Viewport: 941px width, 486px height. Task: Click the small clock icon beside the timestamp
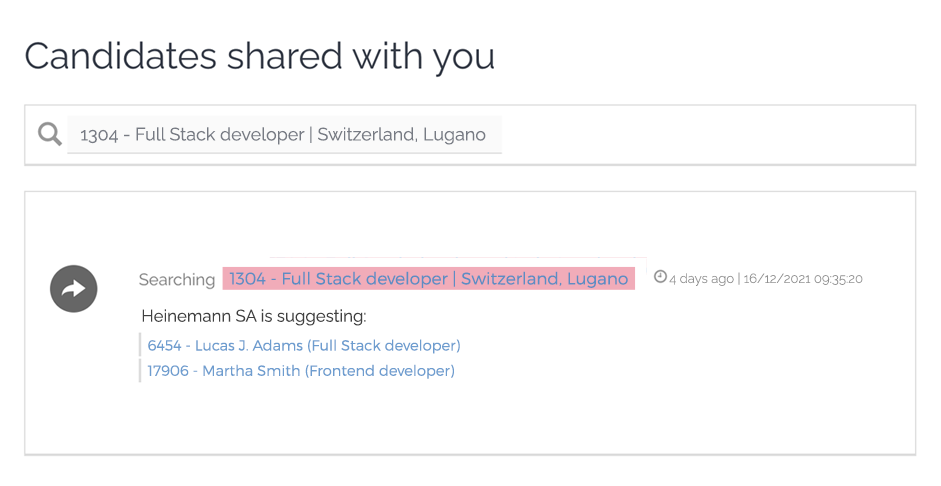click(660, 277)
